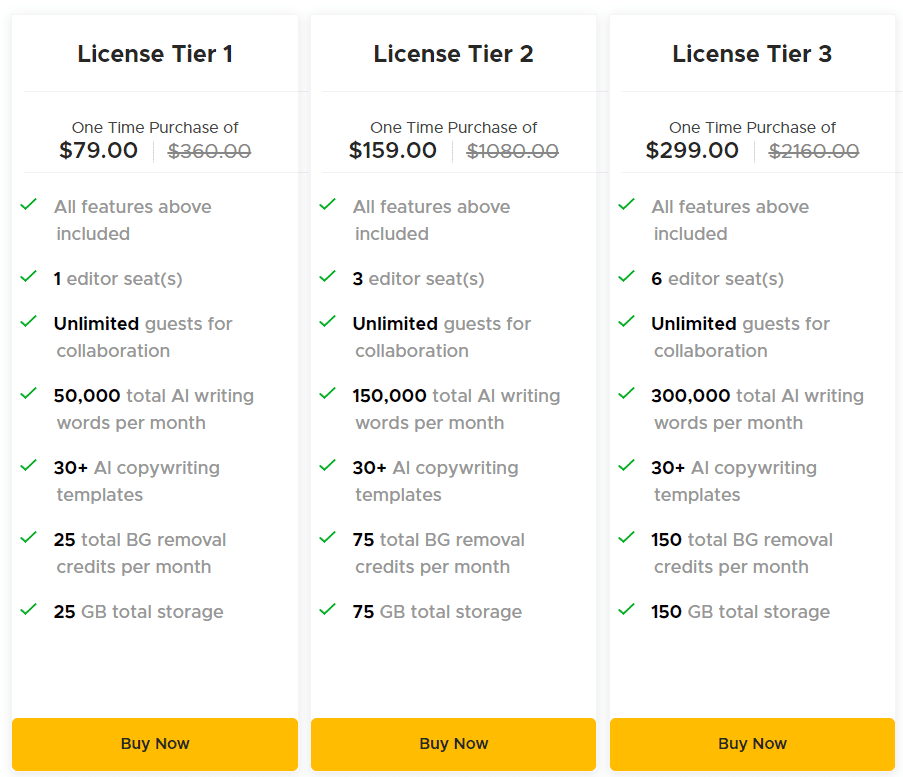Select the License Tier 3 heading
903x777 pixels.
pos(752,54)
